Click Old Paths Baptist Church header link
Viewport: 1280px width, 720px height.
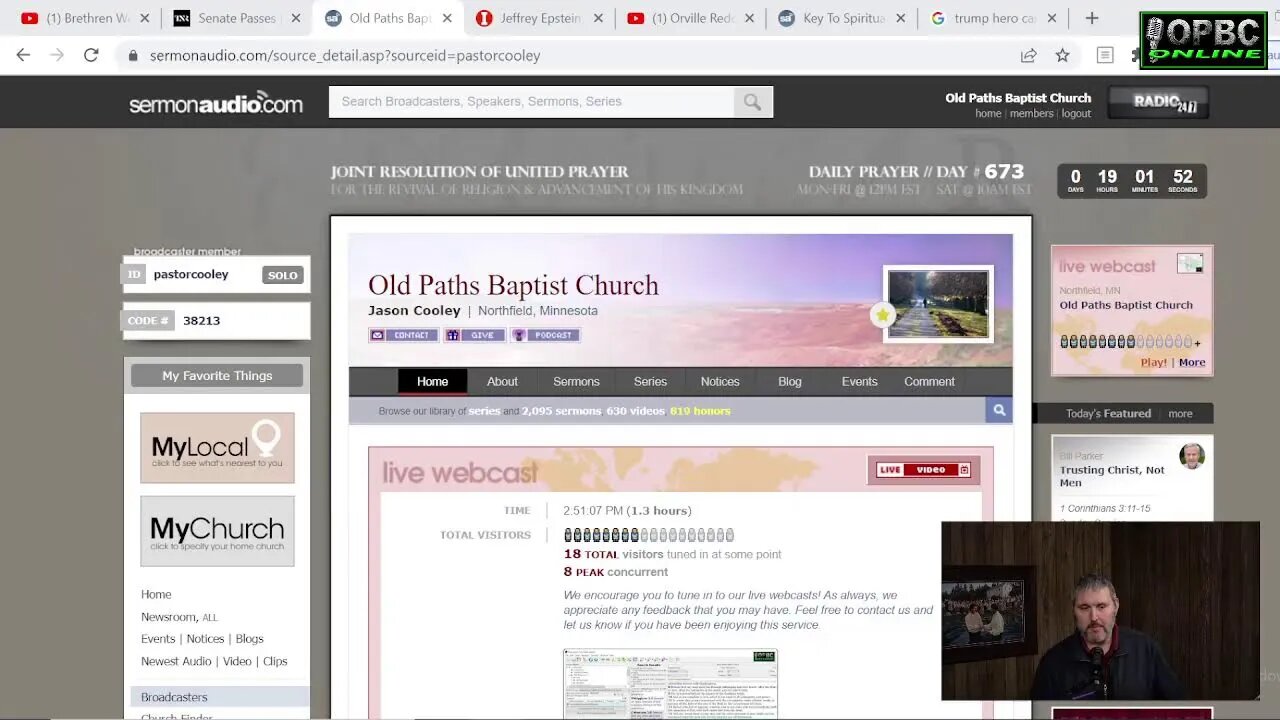(x=1018, y=98)
